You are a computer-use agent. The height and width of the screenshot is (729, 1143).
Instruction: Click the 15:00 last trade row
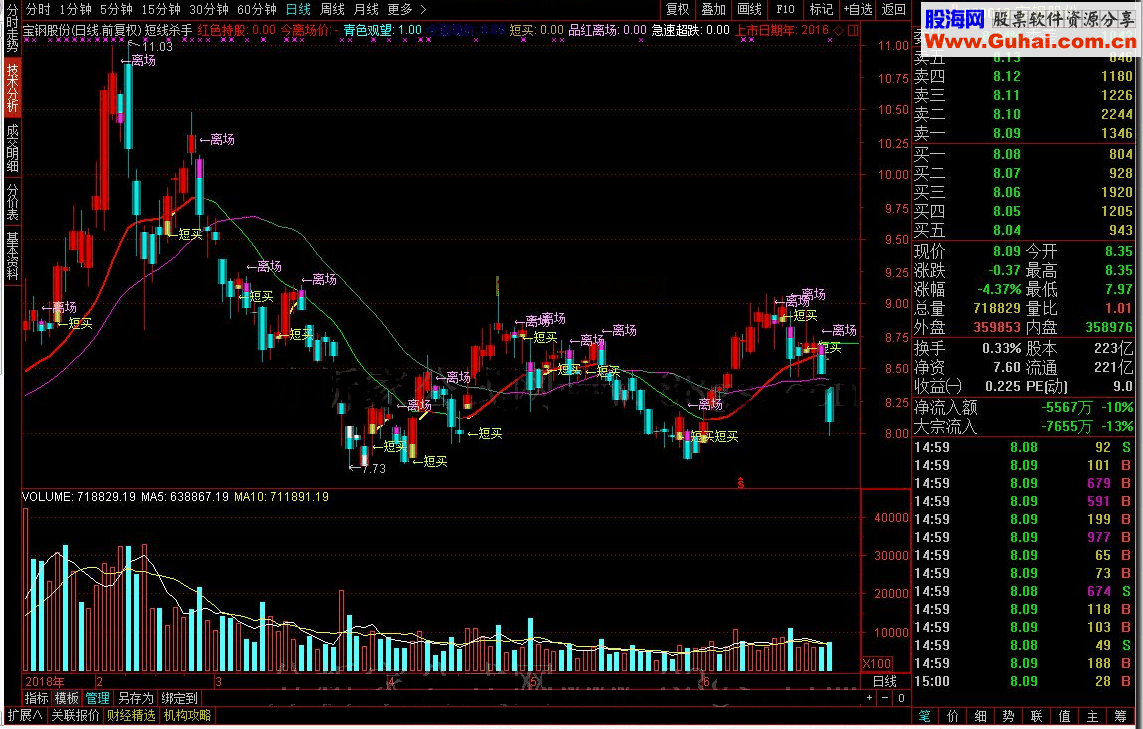click(x=1023, y=681)
